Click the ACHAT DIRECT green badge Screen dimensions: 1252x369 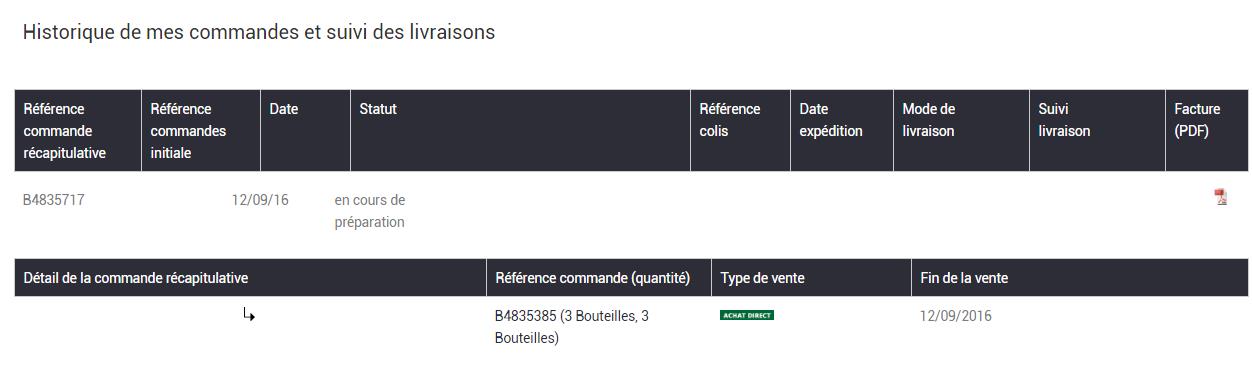coord(747,315)
